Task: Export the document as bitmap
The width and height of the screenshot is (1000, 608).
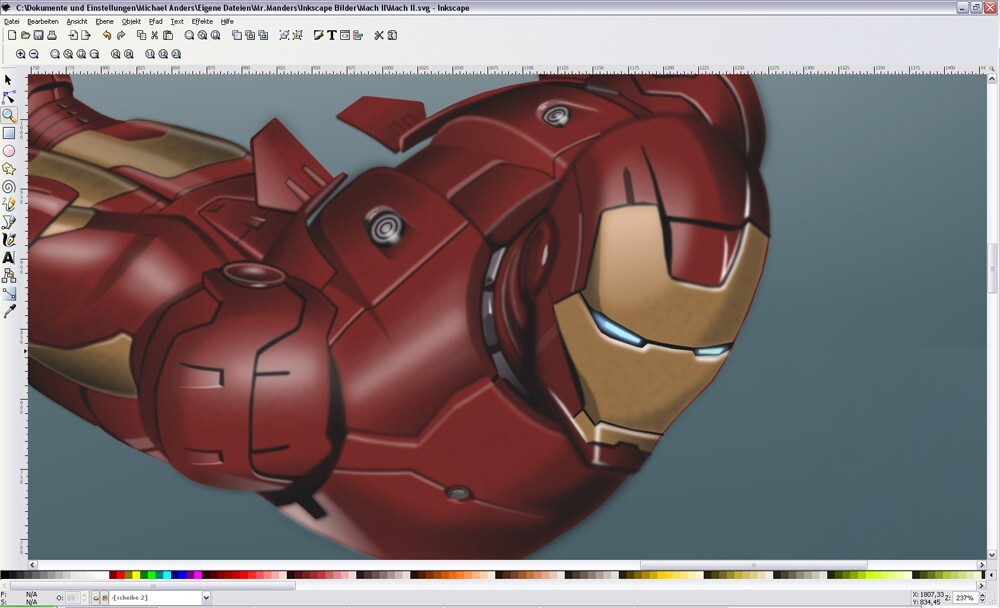Action: [x=85, y=36]
